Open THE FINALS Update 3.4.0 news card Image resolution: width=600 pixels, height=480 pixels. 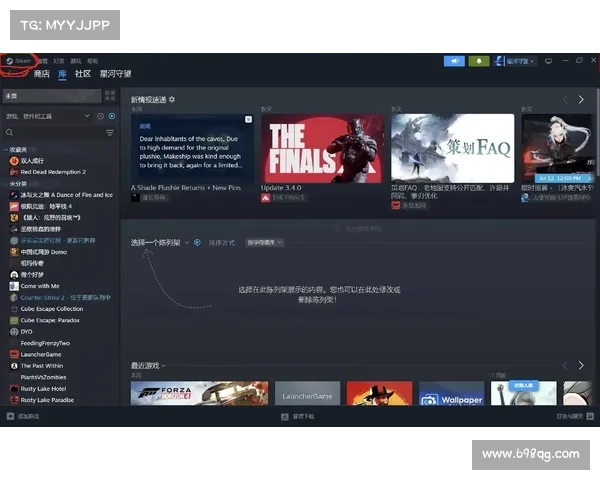[x=322, y=149]
